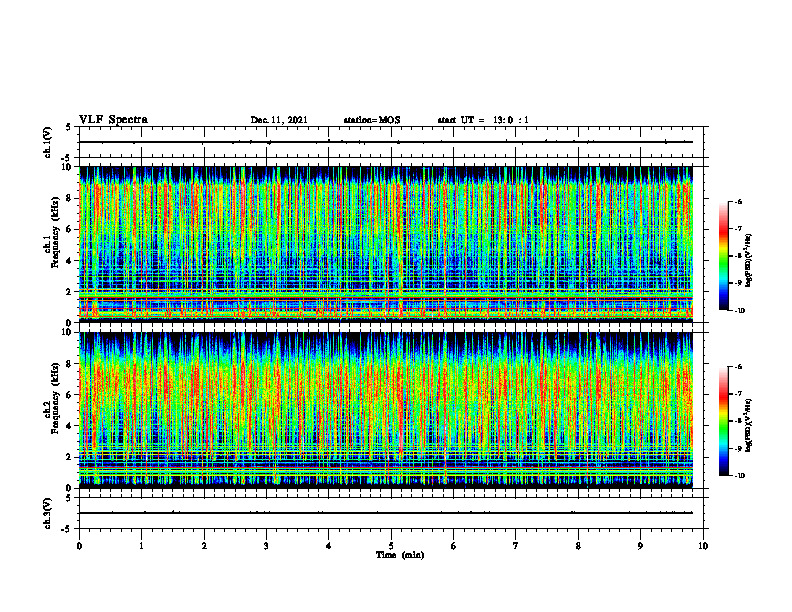The image size is (792, 612).
Task: Click ch.1 frequency tick label "6"
Action: (x=70, y=230)
